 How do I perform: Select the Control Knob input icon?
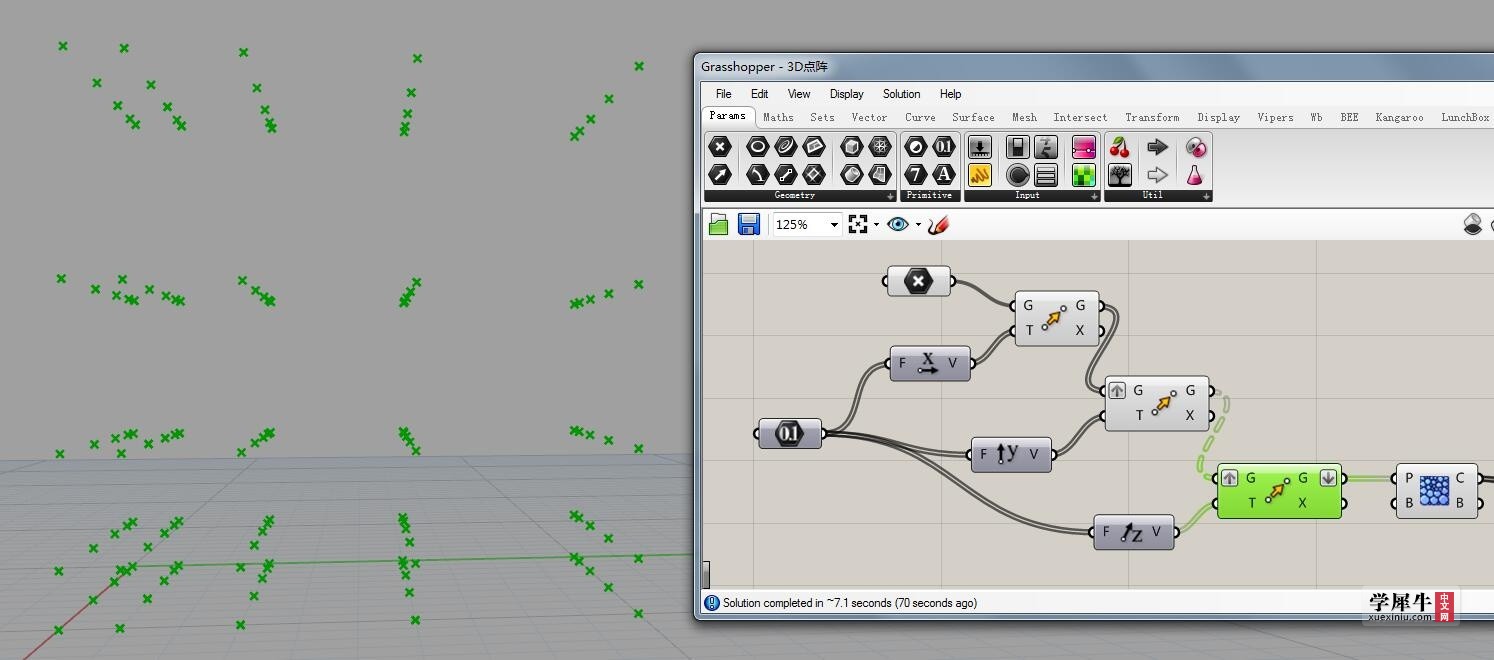1018,175
